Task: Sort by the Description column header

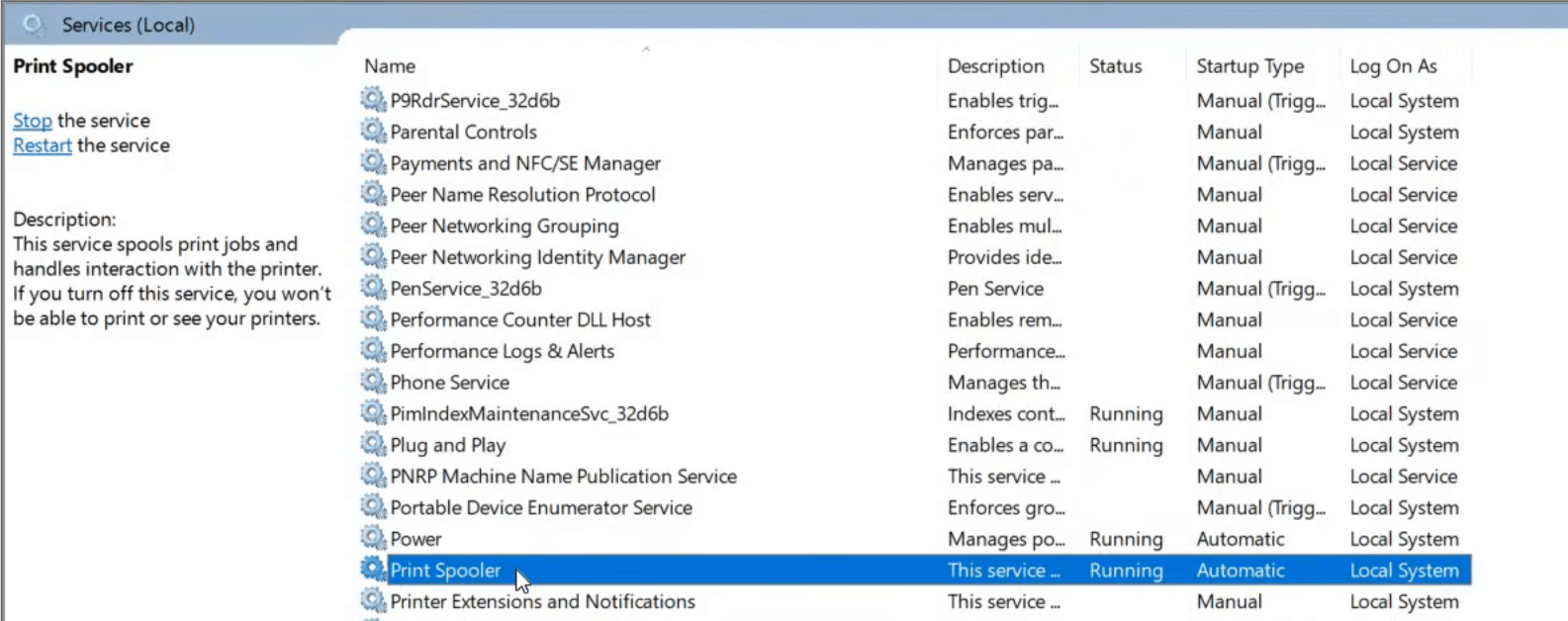Action: [x=996, y=66]
